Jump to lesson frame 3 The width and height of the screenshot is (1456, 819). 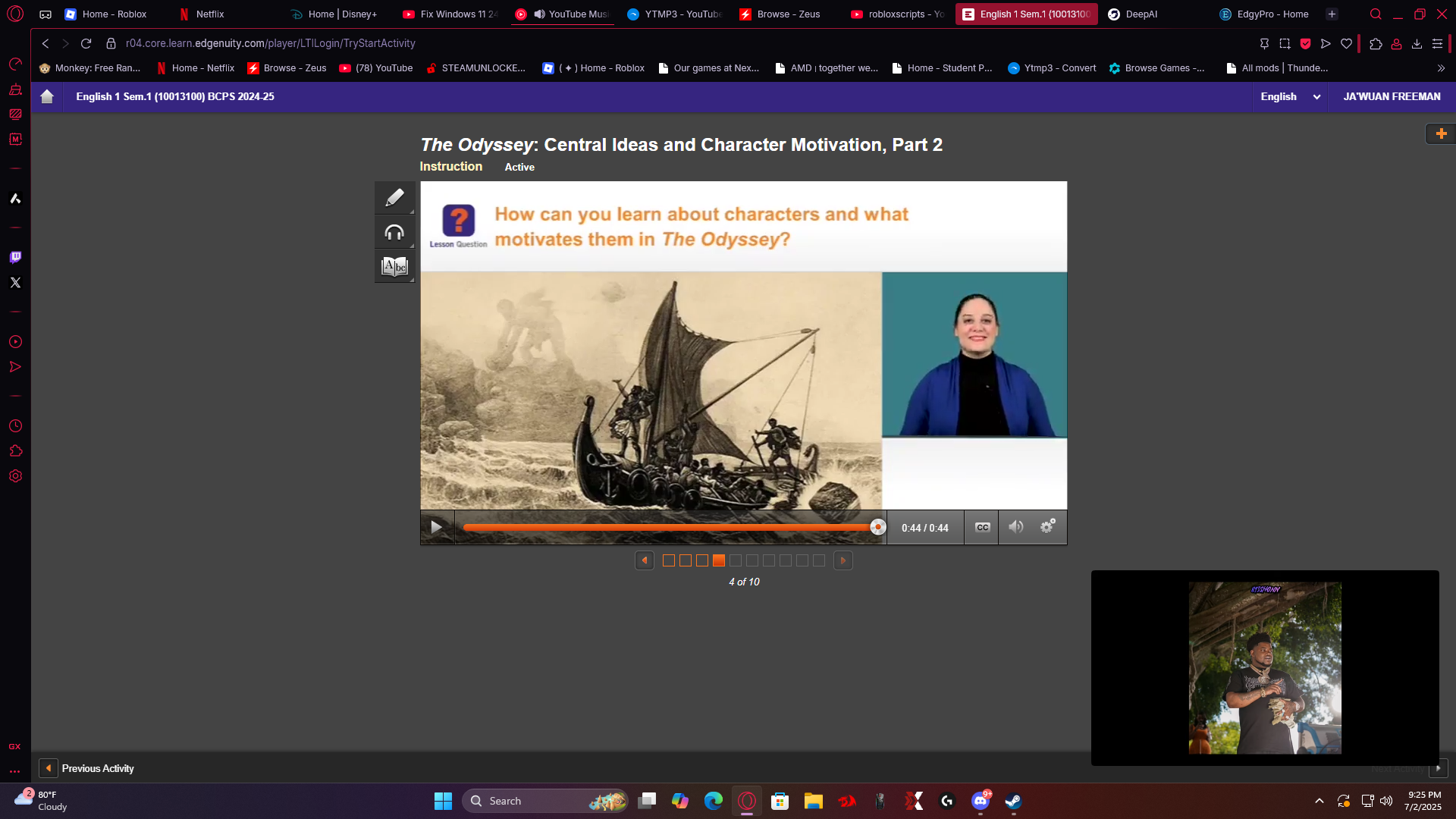pos(702,560)
